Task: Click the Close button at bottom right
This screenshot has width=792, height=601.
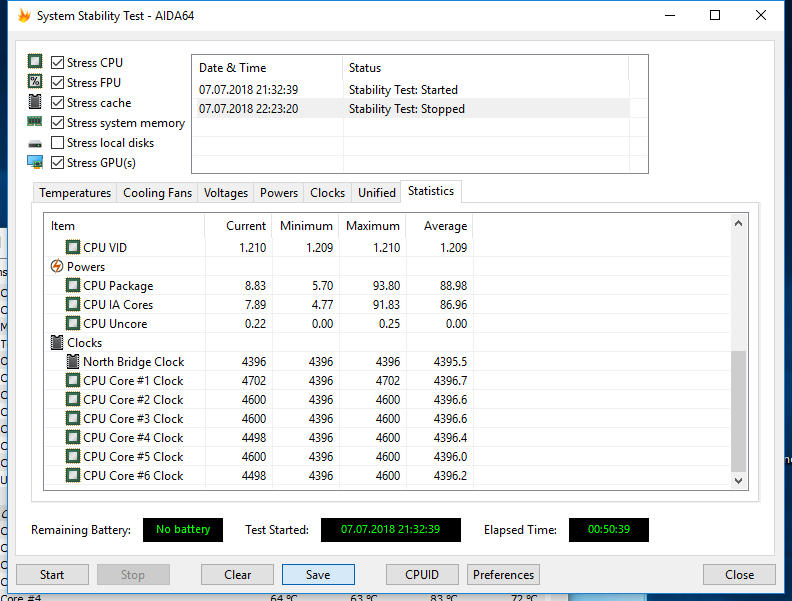Action: [x=739, y=575]
